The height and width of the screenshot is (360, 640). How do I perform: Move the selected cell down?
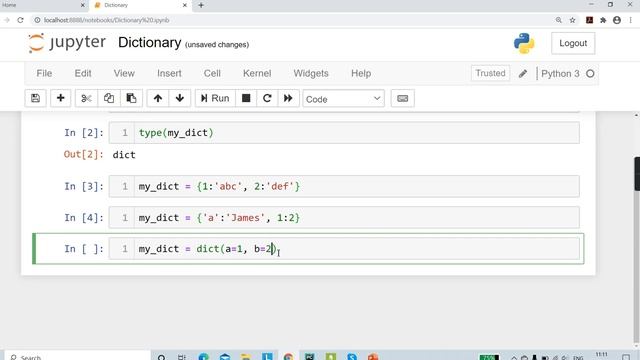180,98
